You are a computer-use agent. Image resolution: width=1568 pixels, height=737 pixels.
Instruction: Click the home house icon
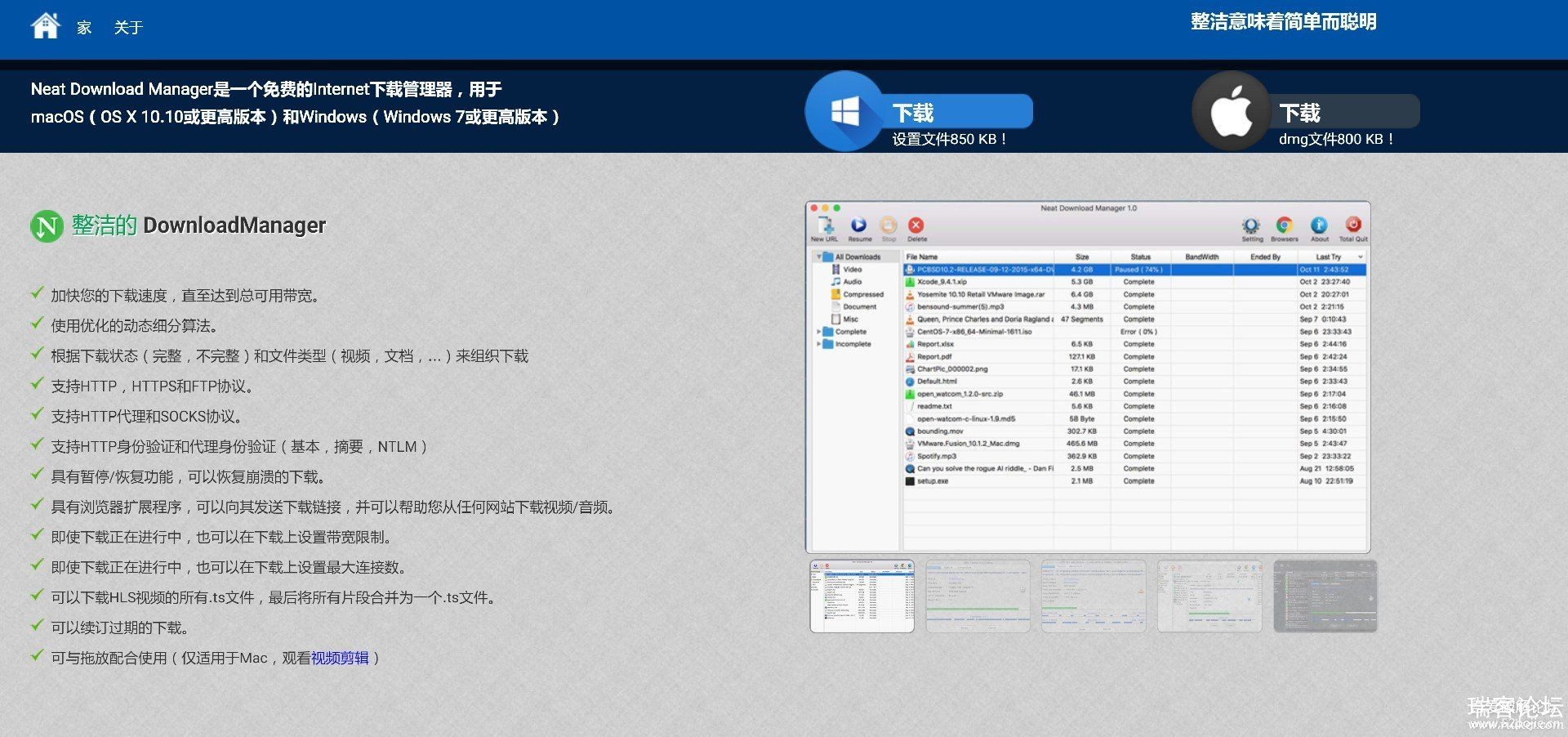coord(46,25)
